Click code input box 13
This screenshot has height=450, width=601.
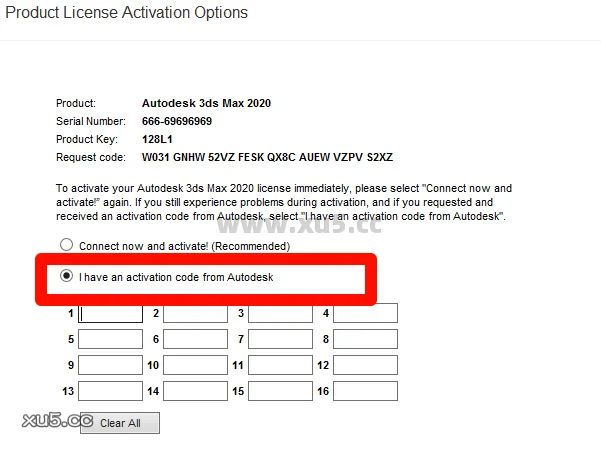[110, 392]
